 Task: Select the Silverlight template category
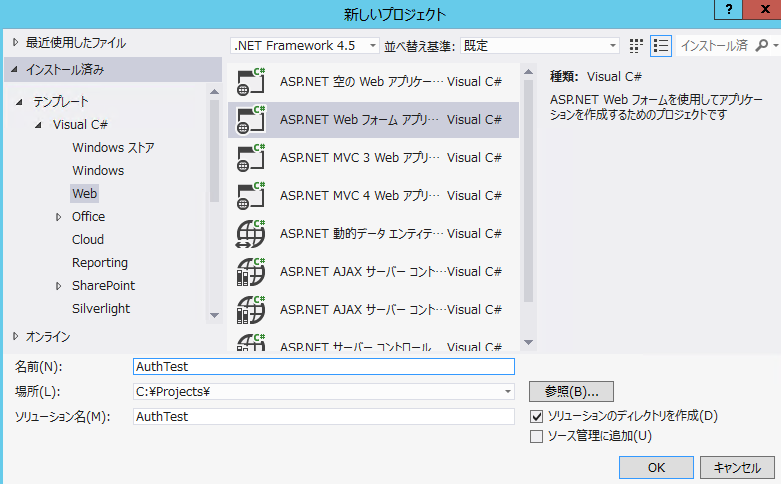101,309
